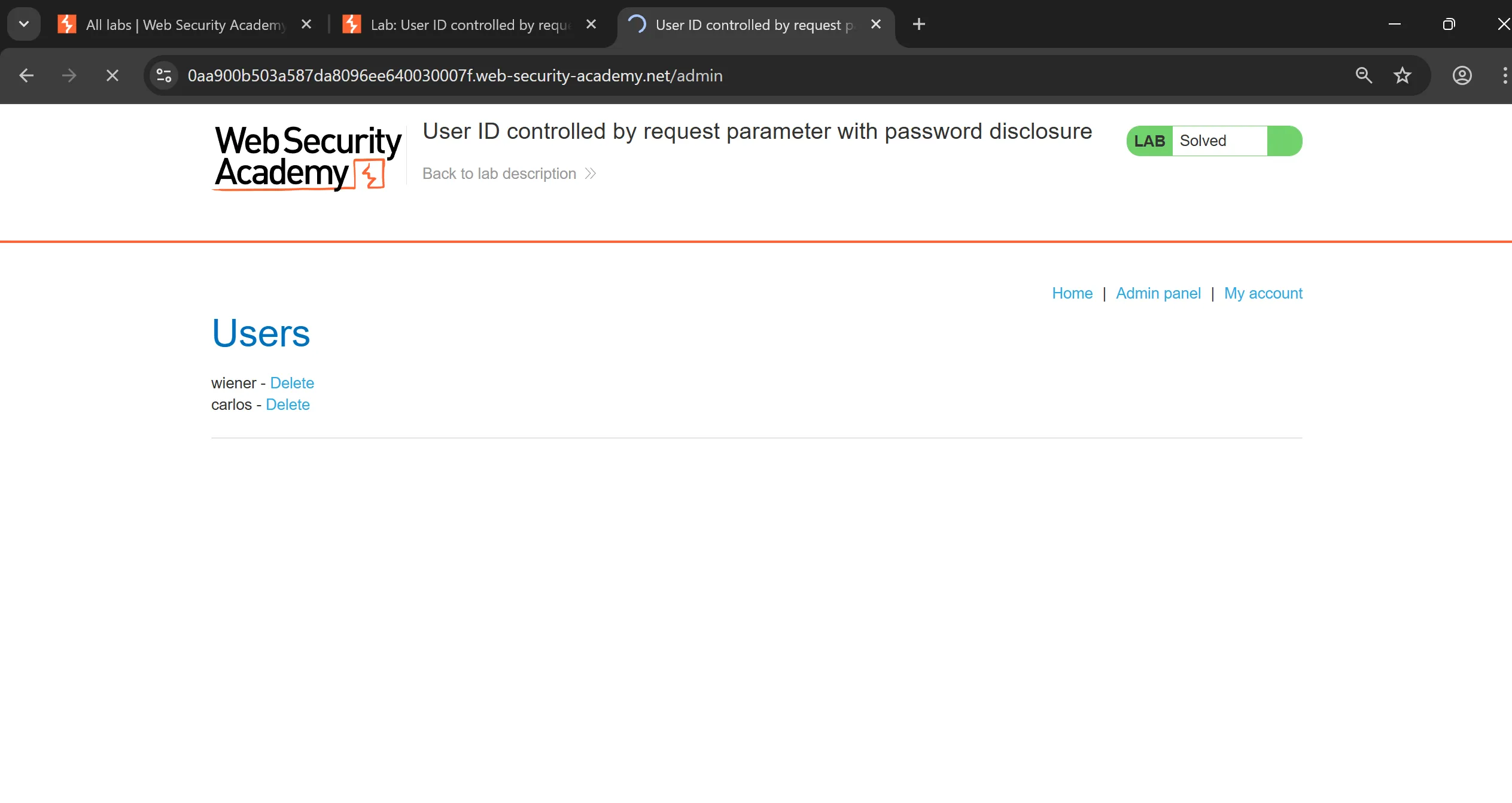Image resolution: width=1512 pixels, height=803 pixels.
Task: Switch to All labs tab
Action: coord(185,25)
